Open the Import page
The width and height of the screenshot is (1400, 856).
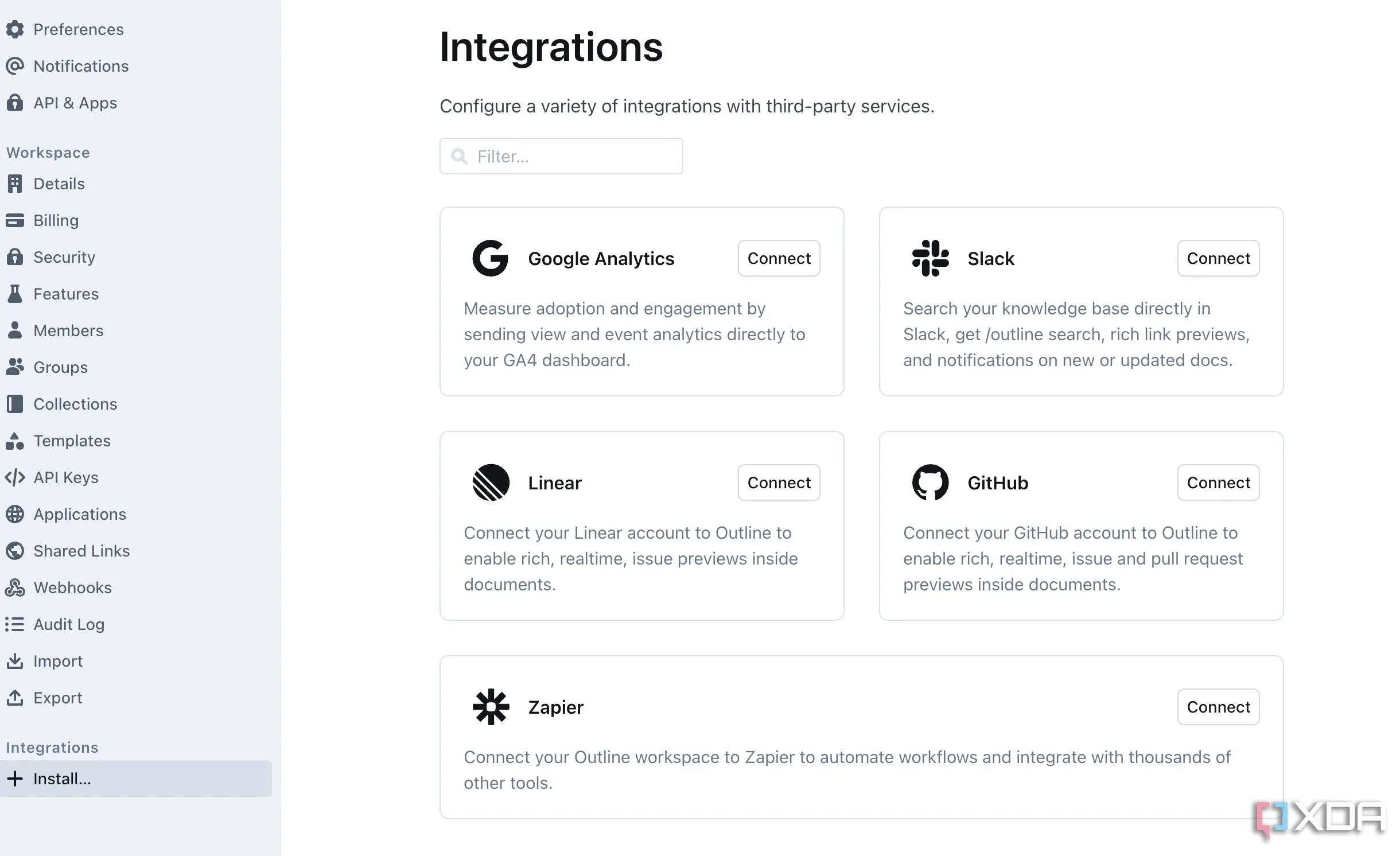click(136, 661)
